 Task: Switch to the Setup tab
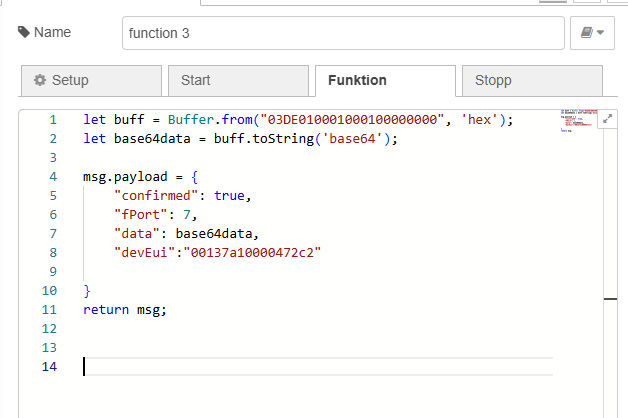91,80
